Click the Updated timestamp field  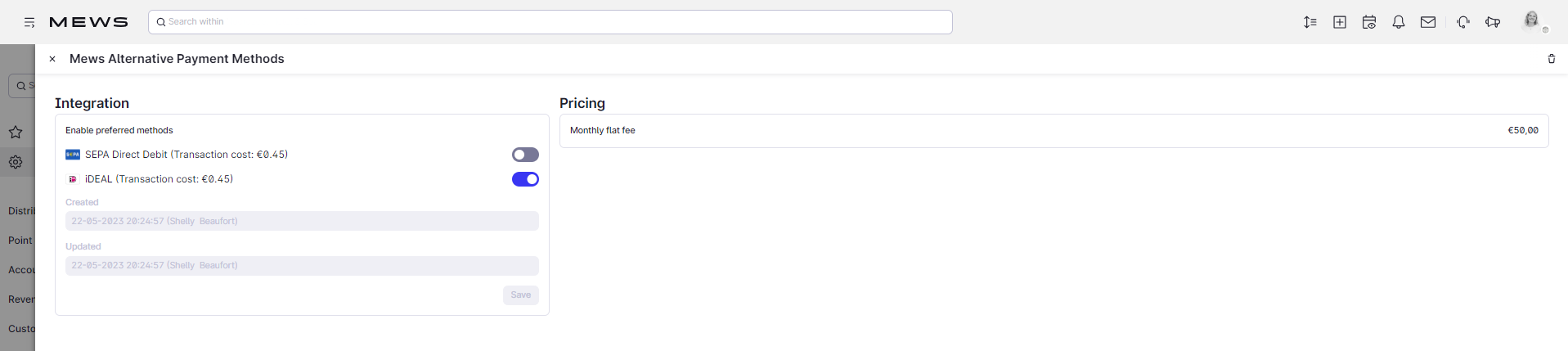302,266
